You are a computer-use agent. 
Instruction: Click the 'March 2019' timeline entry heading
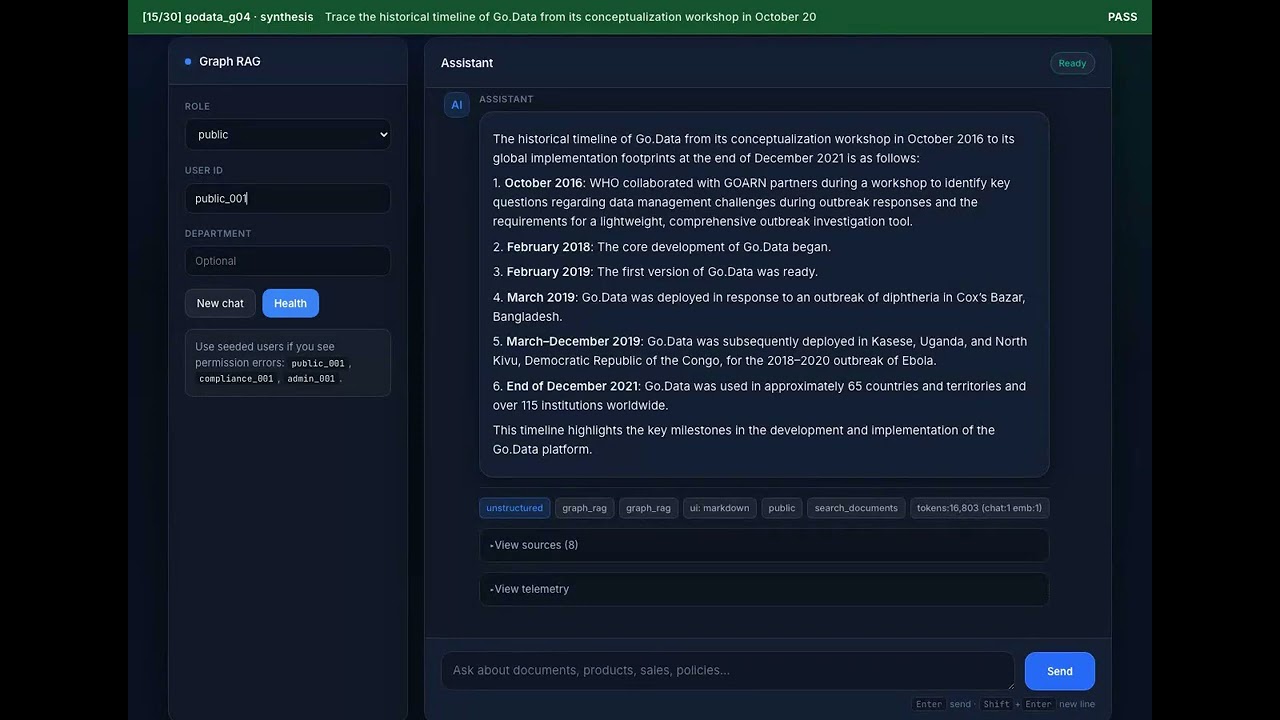(540, 297)
